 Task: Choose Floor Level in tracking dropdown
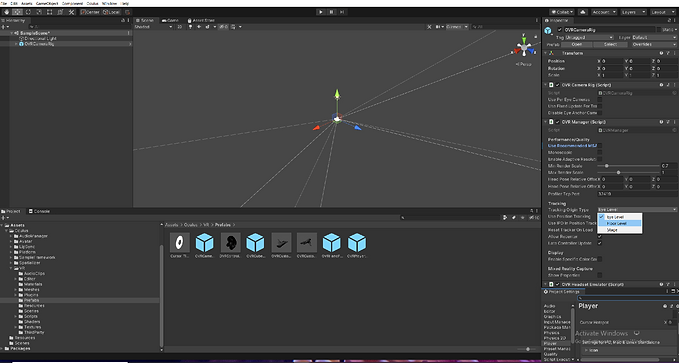[620, 224]
